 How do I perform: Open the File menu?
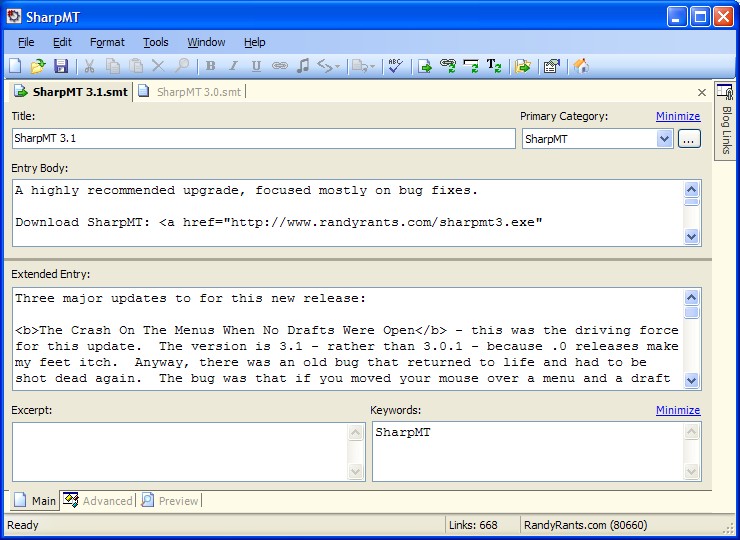tap(26, 42)
